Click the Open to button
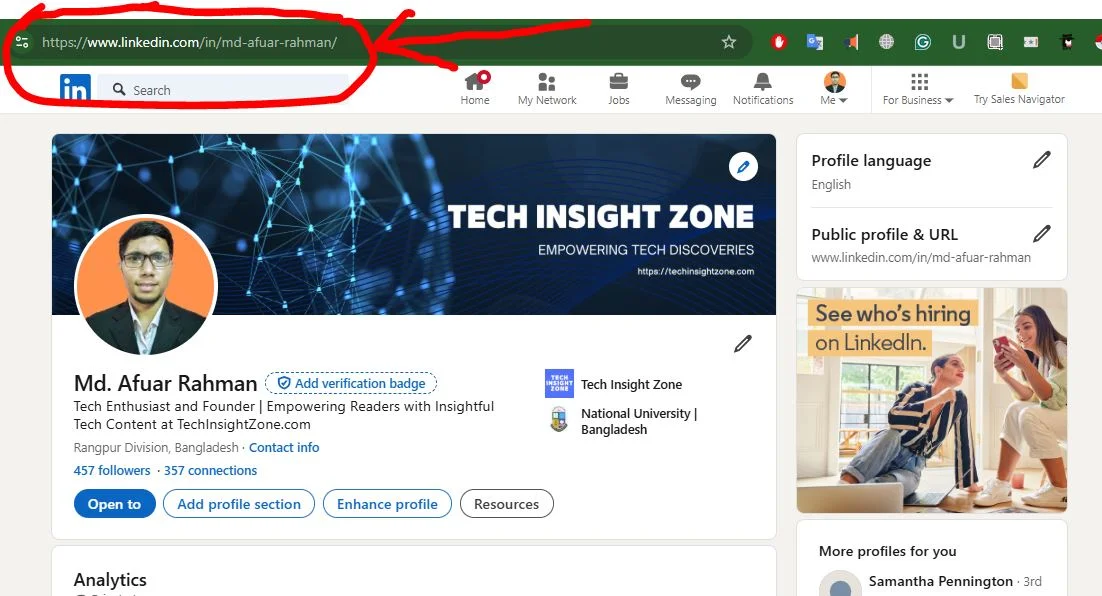 click(x=115, y=504)
